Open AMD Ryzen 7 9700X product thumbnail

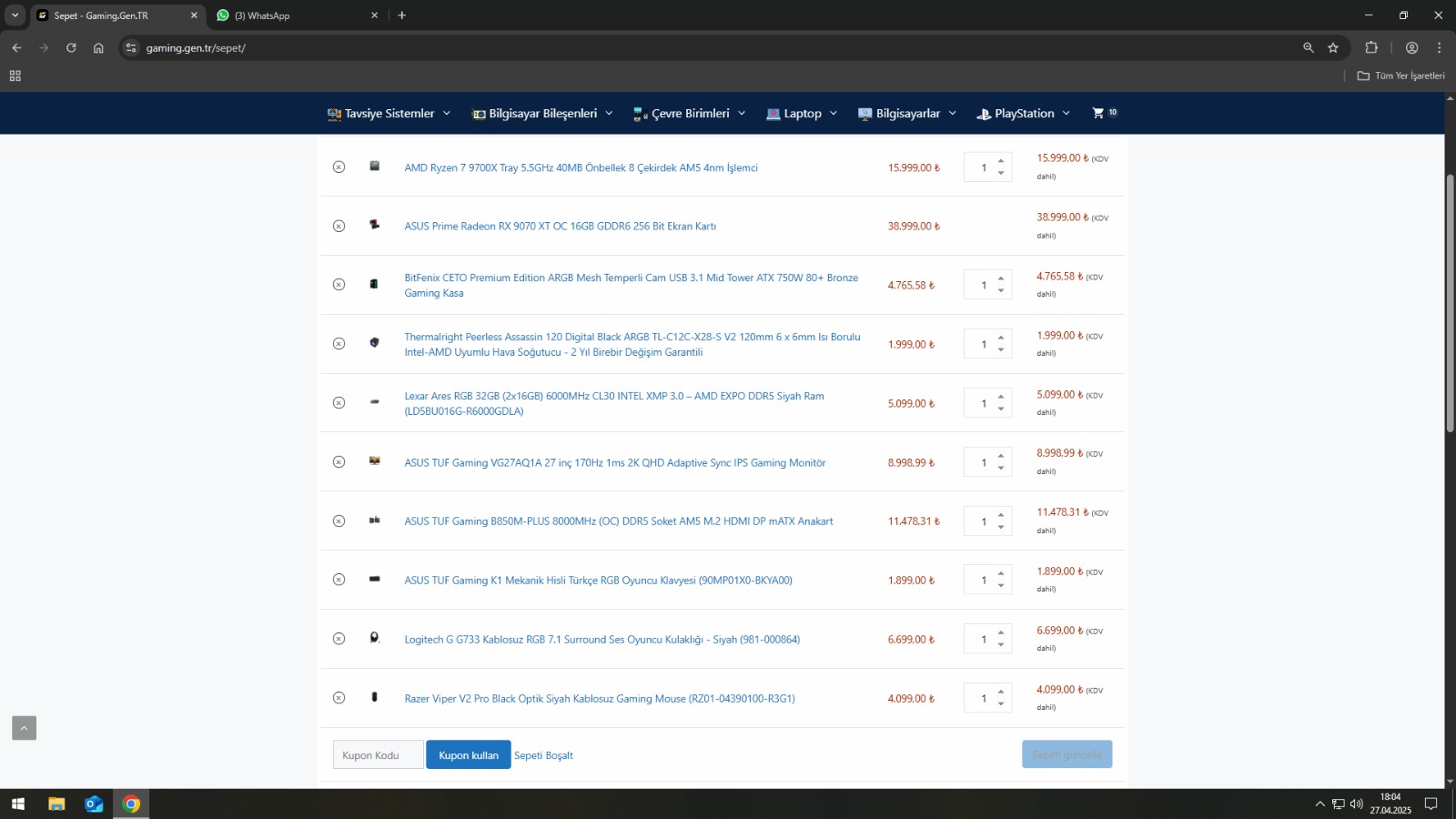tap(374, 167)
